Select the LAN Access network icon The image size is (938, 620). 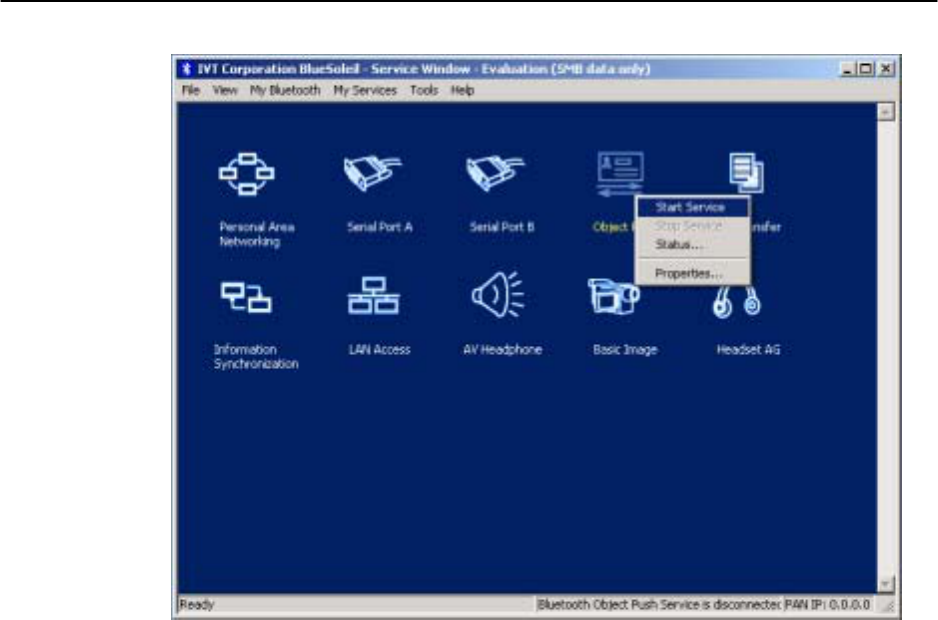coord(373,296)
